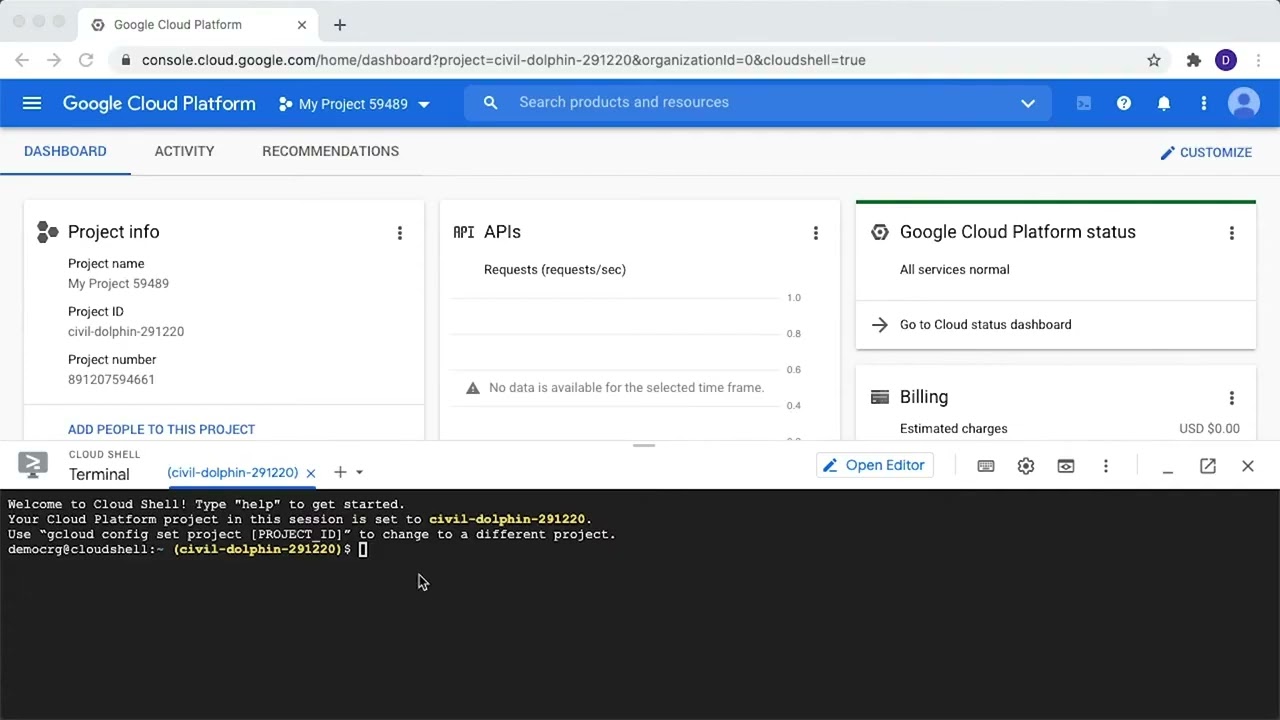Open Billing card options menu

tap(1232, 398)
